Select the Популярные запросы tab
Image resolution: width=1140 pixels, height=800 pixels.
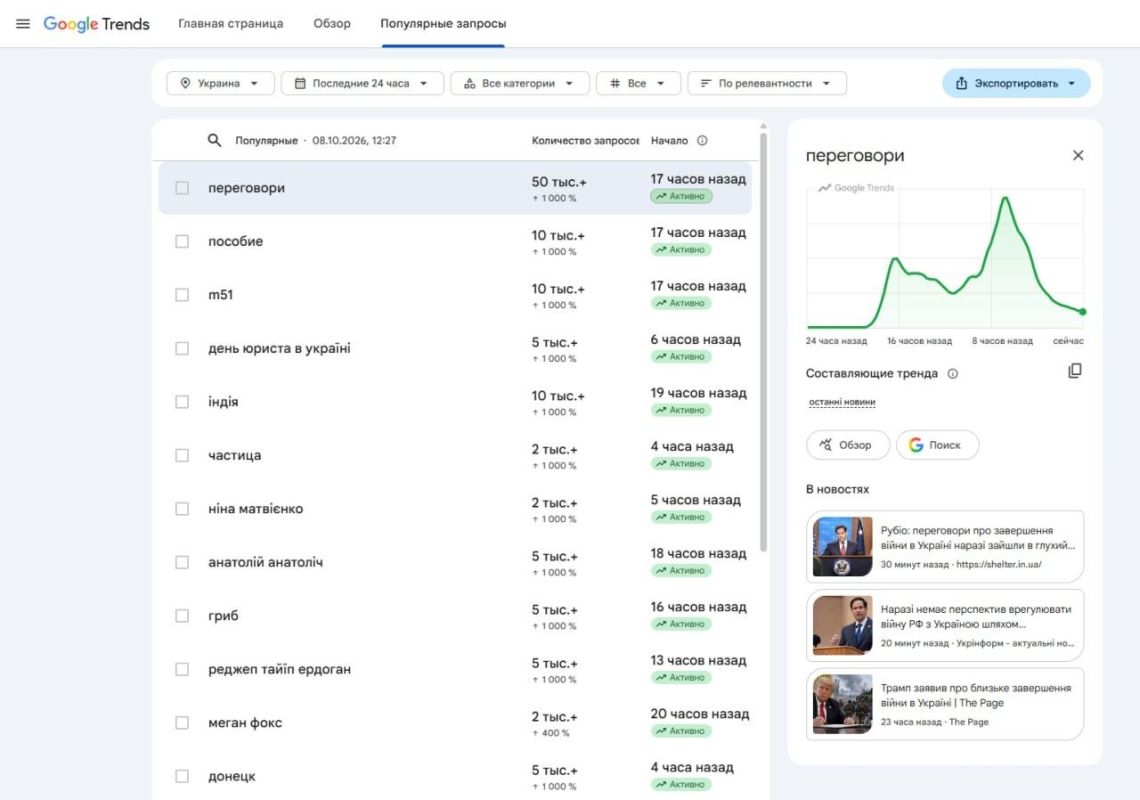click(x=443, y=23)
